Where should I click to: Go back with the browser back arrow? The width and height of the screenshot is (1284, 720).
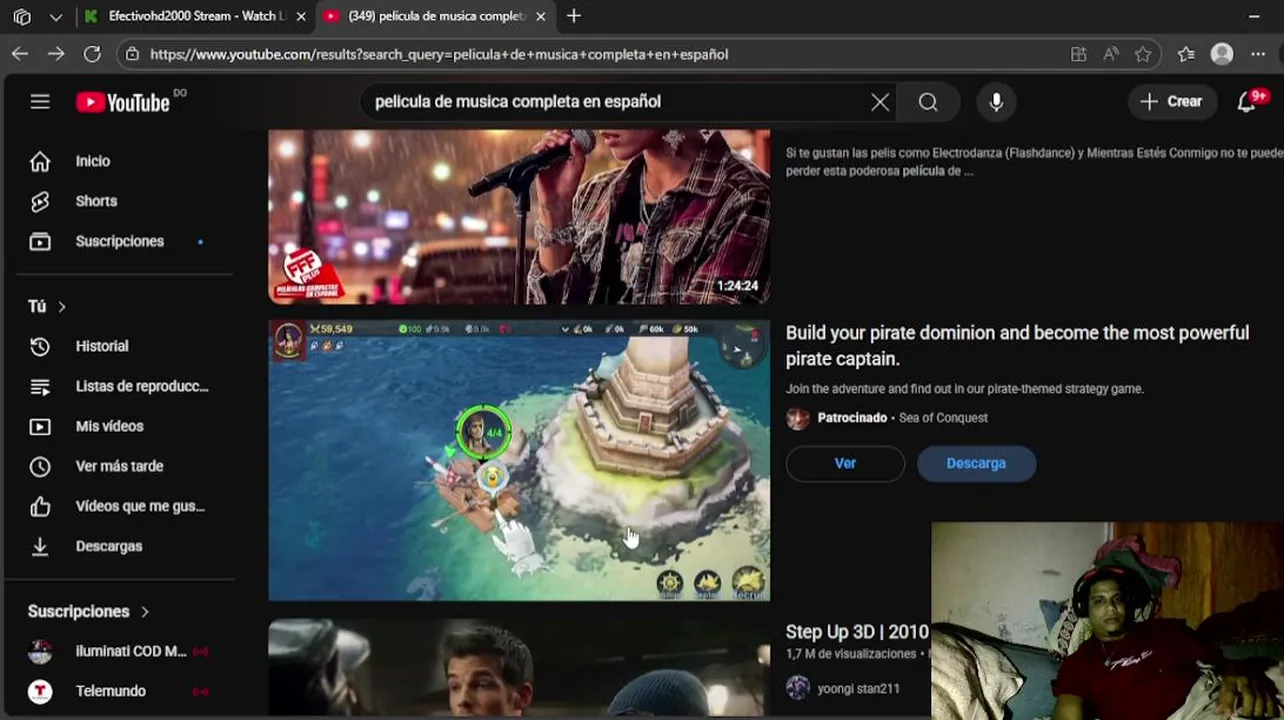click(x=20, y=54)
